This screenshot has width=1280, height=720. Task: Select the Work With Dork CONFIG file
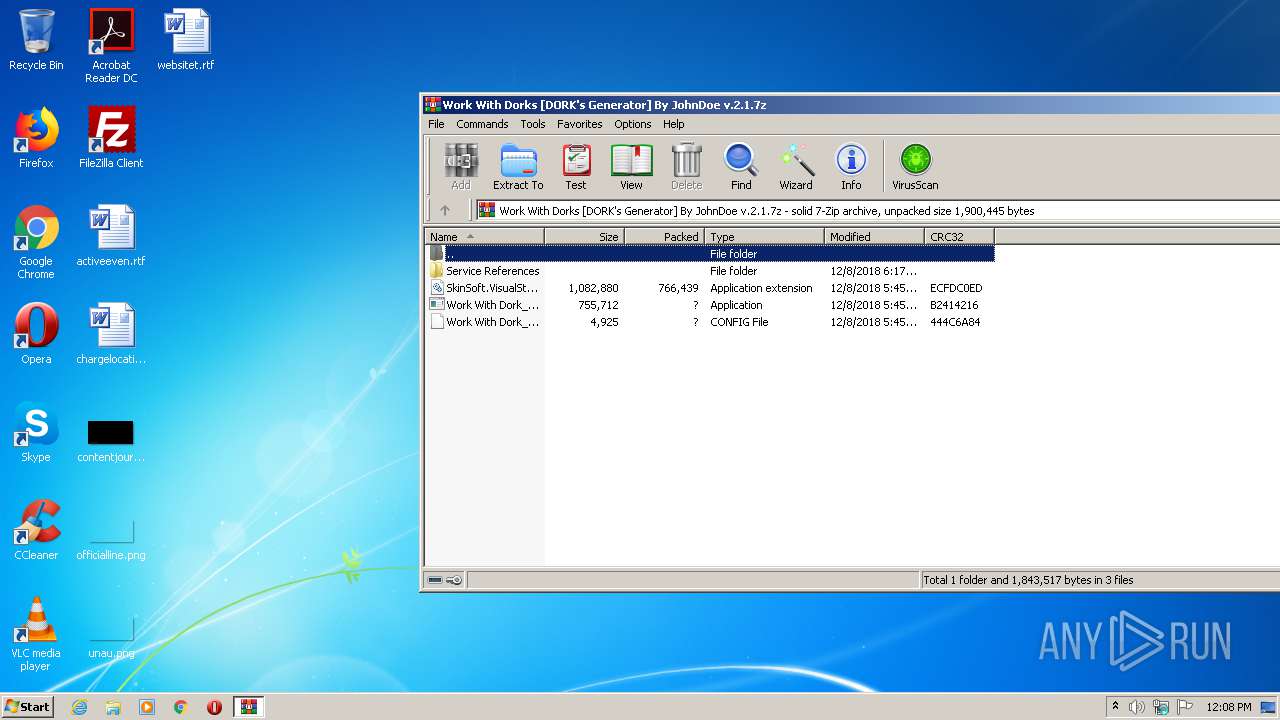pos(710,322)
